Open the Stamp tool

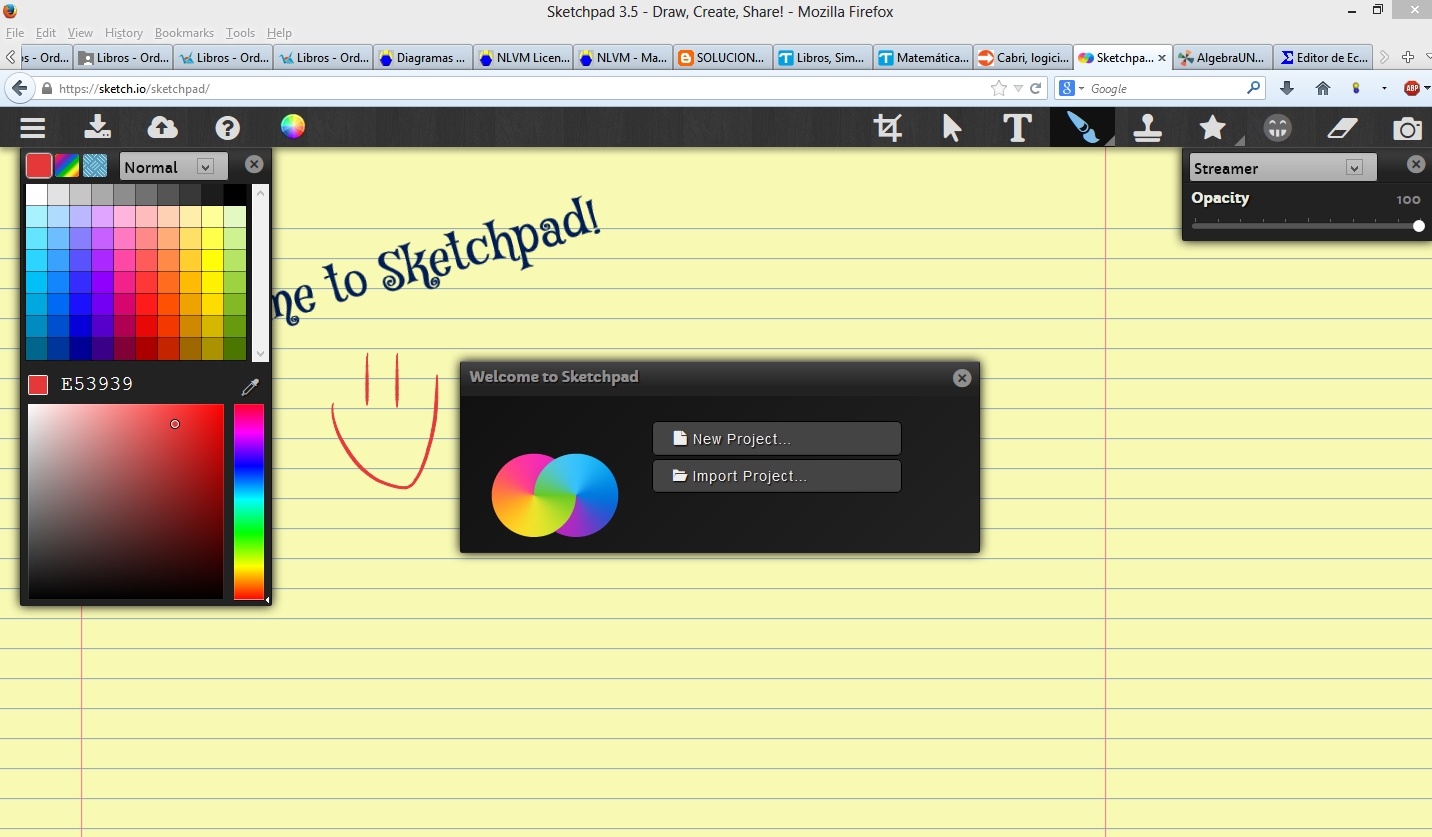[x=1147, y=128]
